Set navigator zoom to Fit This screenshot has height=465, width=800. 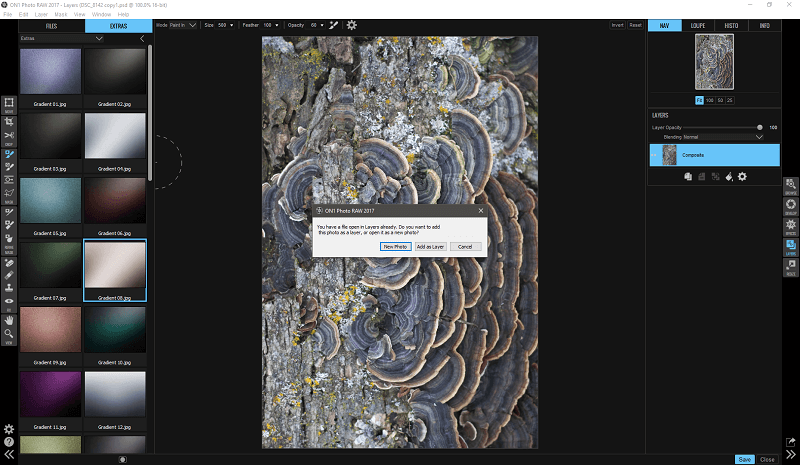[x=699, y=100]
